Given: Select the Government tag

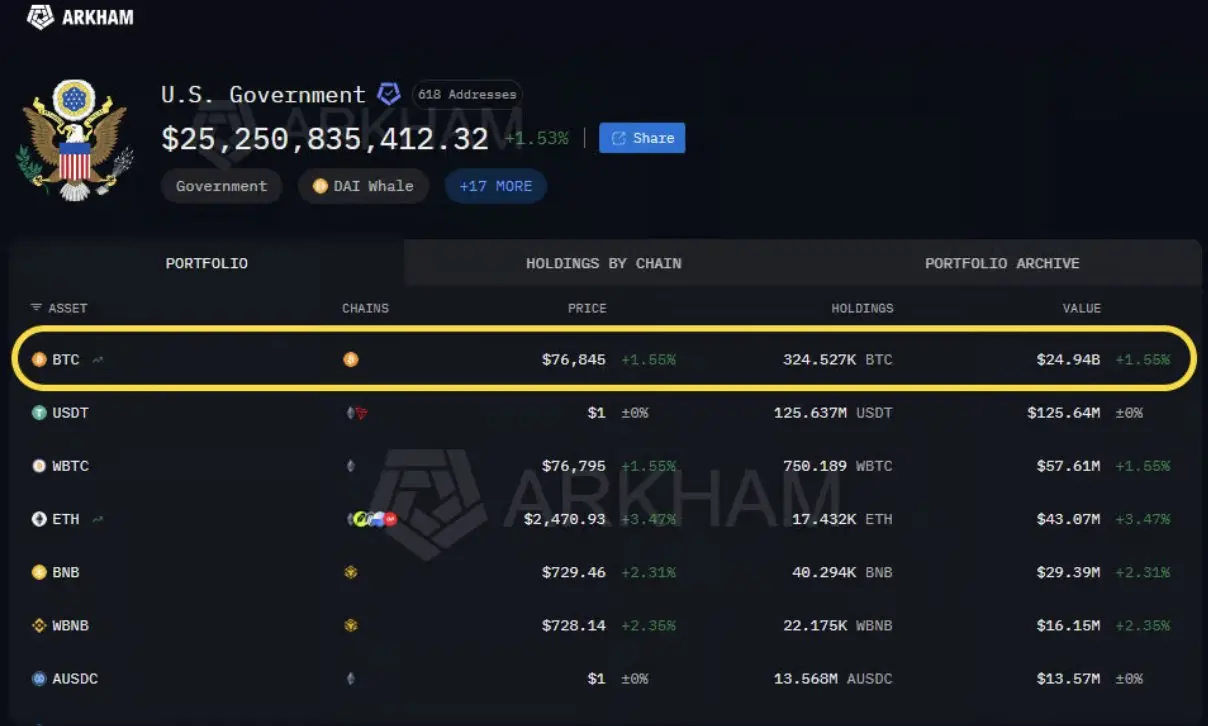Looking at the screenshot, I should (x=222, y=186).
